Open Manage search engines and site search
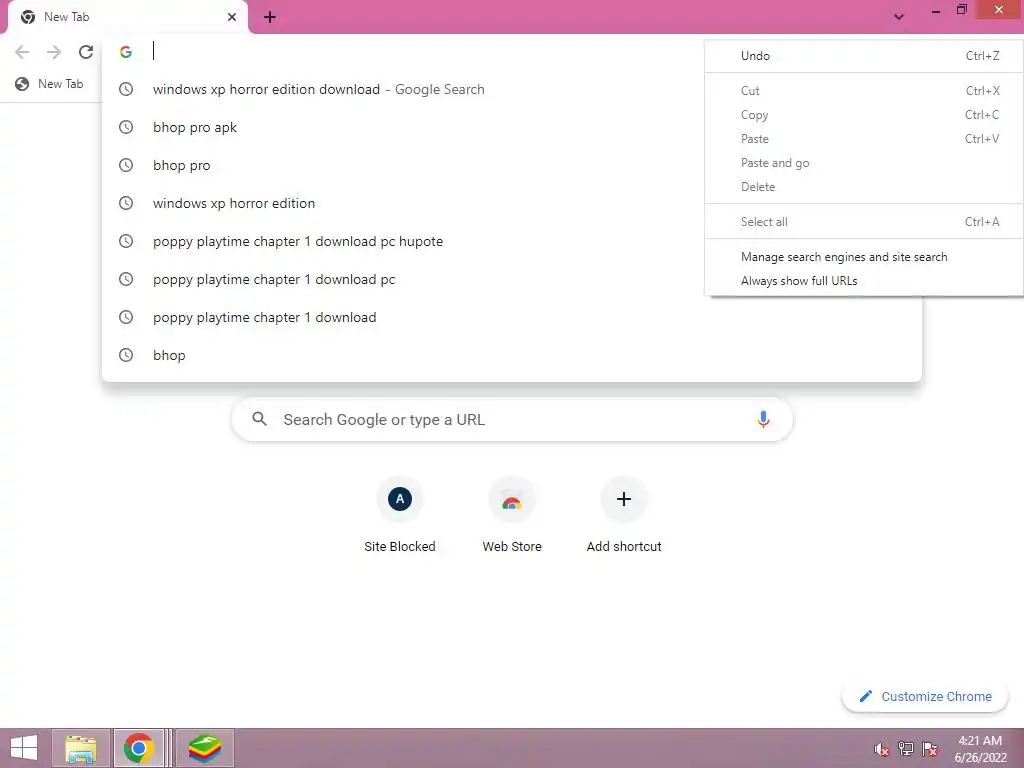Image resolution: width=1024 pixels, height=768 pixels. pos(864,257)
